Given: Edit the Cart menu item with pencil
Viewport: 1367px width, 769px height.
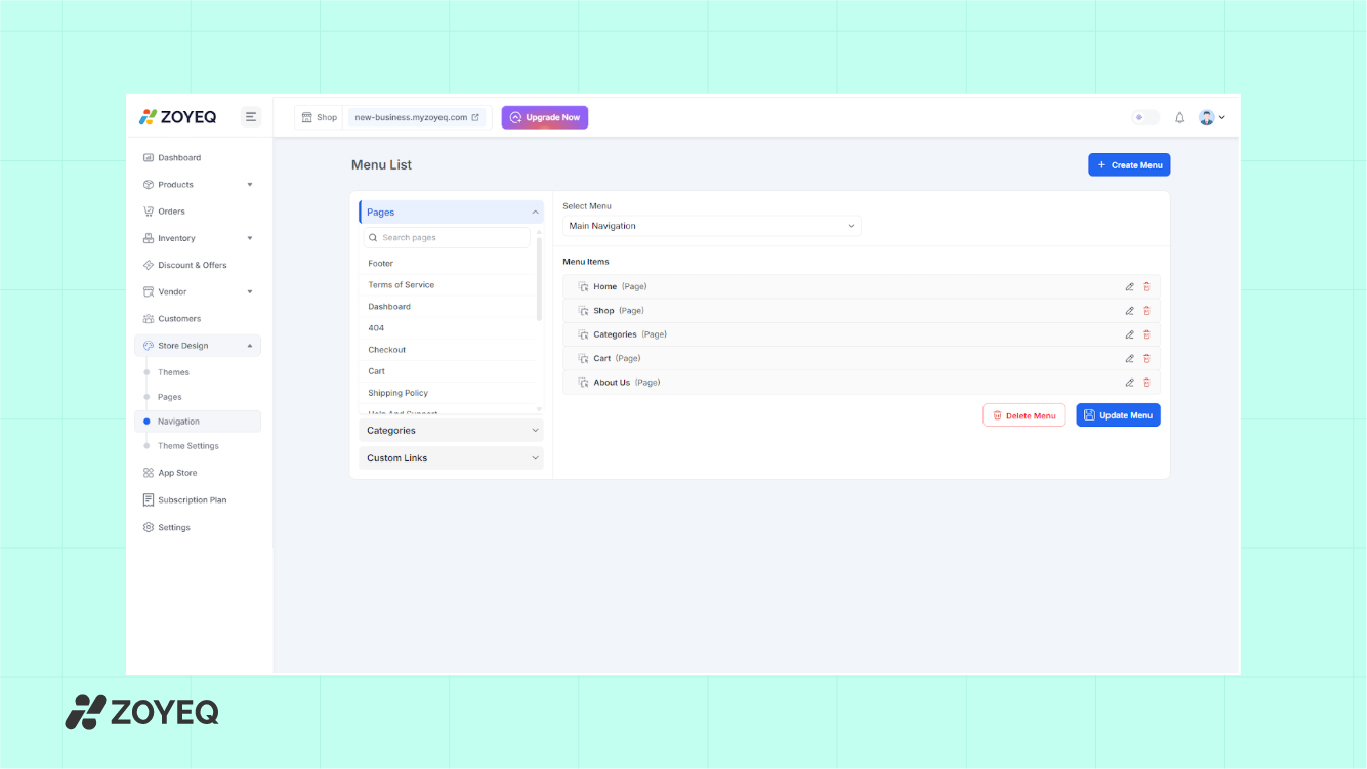Looking at the screenshot, I should 1129,359.
